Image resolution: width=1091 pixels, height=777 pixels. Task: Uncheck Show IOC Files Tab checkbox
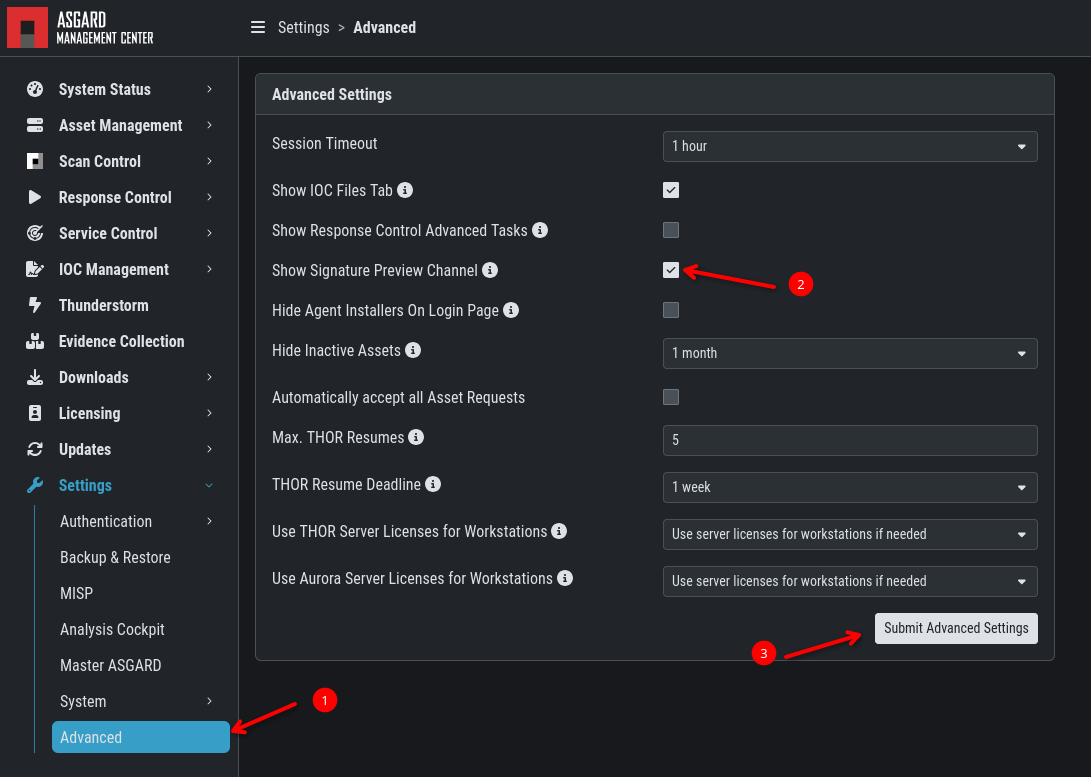pyautogui.click(x=671, y=190)
